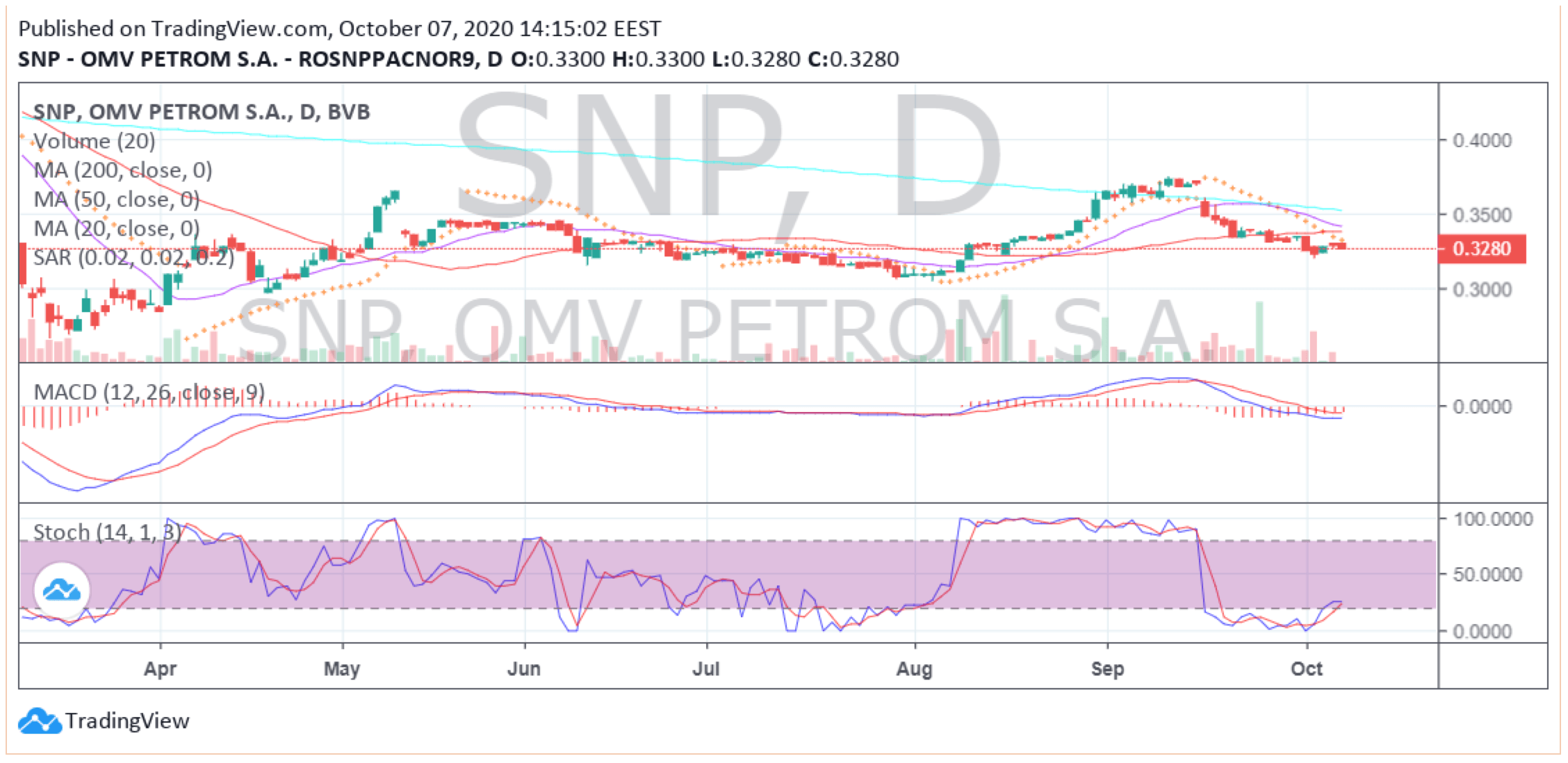The width and height of the screenshot is (1568, 763).
Task: Click the Sep label on the time axis
Action: 1107,669
